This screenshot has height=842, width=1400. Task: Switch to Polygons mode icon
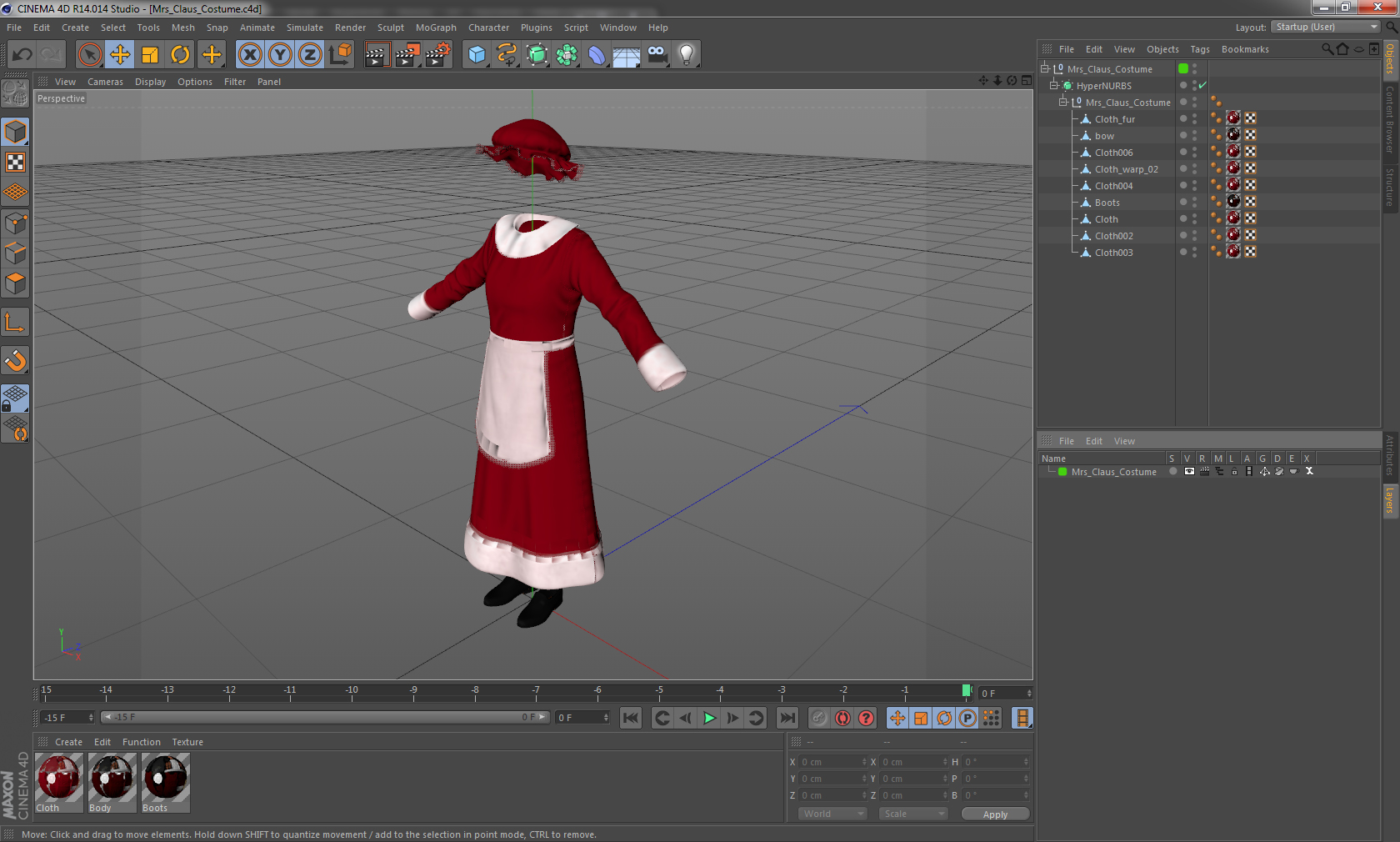coord(15,283)
